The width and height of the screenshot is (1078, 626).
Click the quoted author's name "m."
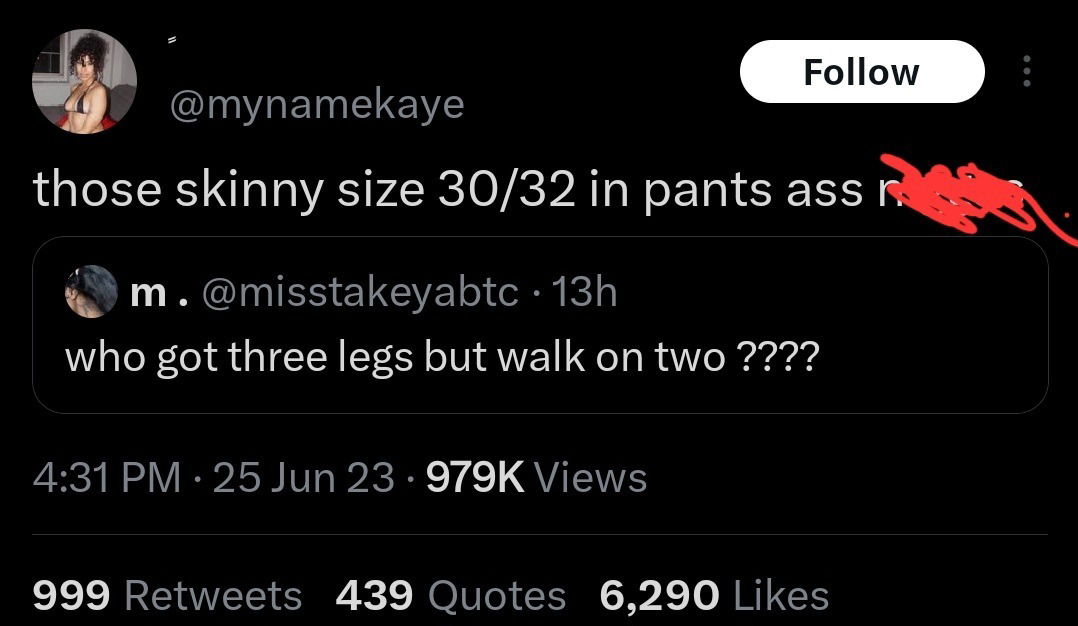pos(158,293)
